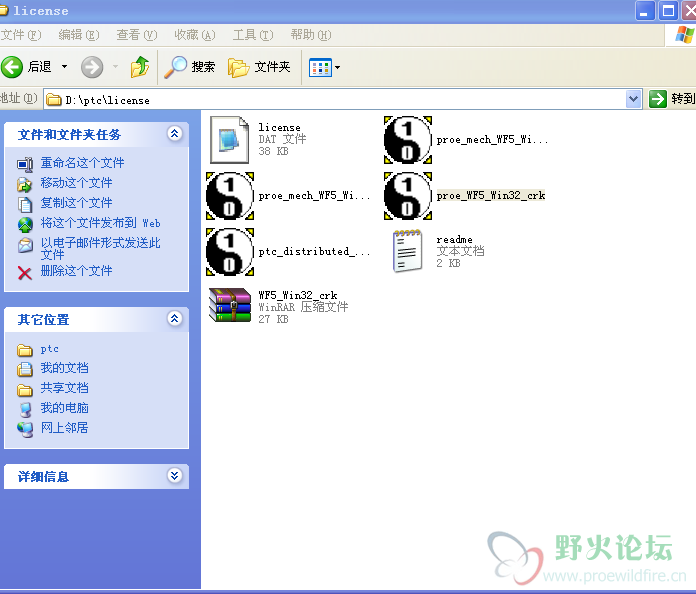The width and height of the screenshot is (696, 594).
Task: Click the readme file name
Action: click(454, 240)
